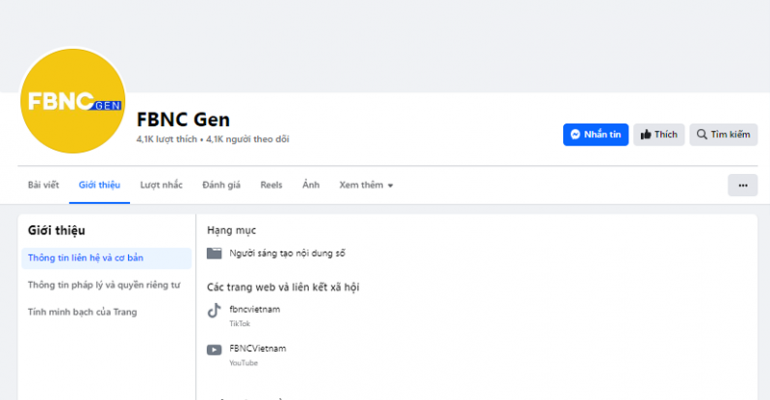
Task: Click the Thích like button
Action: coord(659,134)
